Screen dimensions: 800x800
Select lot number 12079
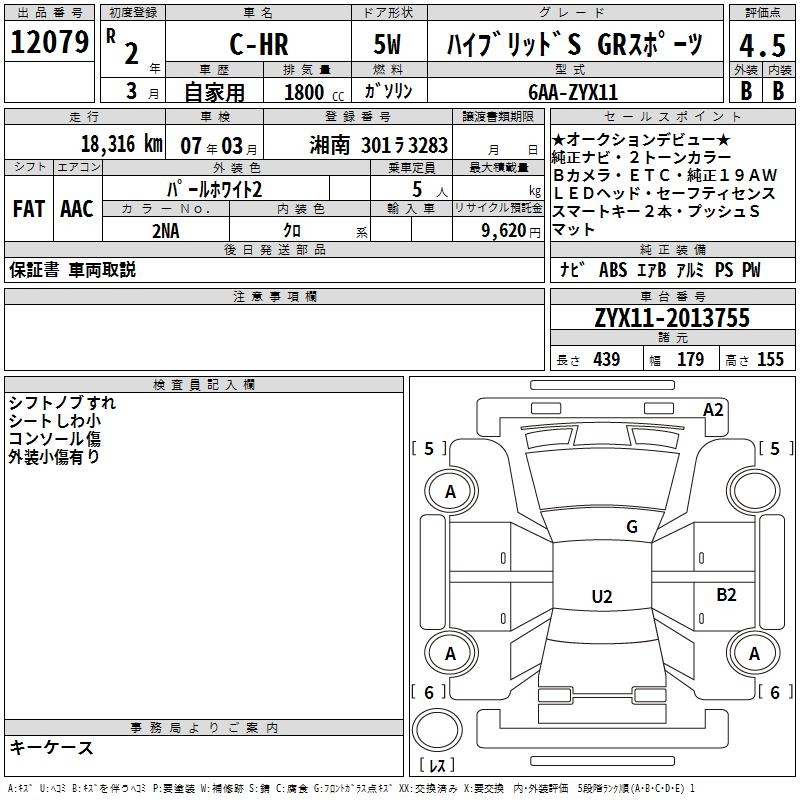pyautogui.click(x=49, y=42)
